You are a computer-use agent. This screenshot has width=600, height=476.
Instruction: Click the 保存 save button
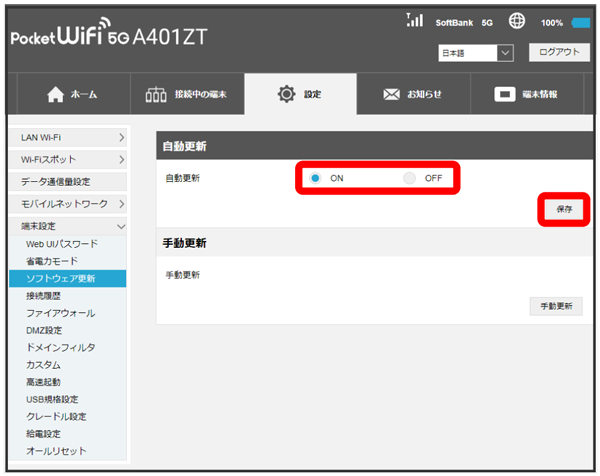point(563,209)
